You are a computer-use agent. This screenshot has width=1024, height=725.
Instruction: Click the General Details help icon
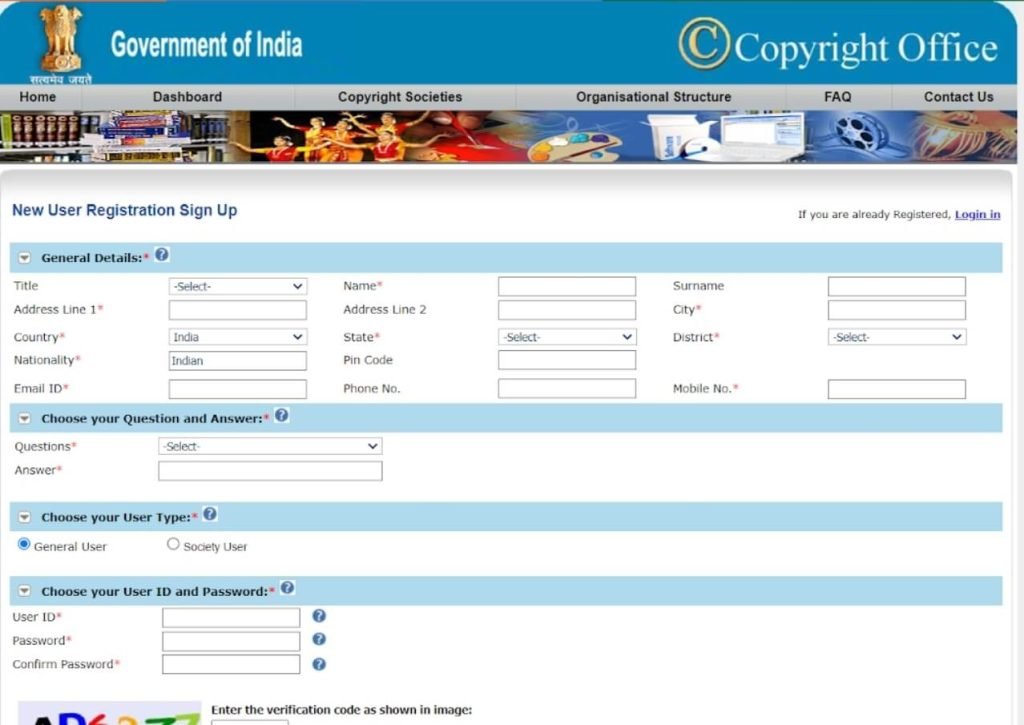pos(162,254)
